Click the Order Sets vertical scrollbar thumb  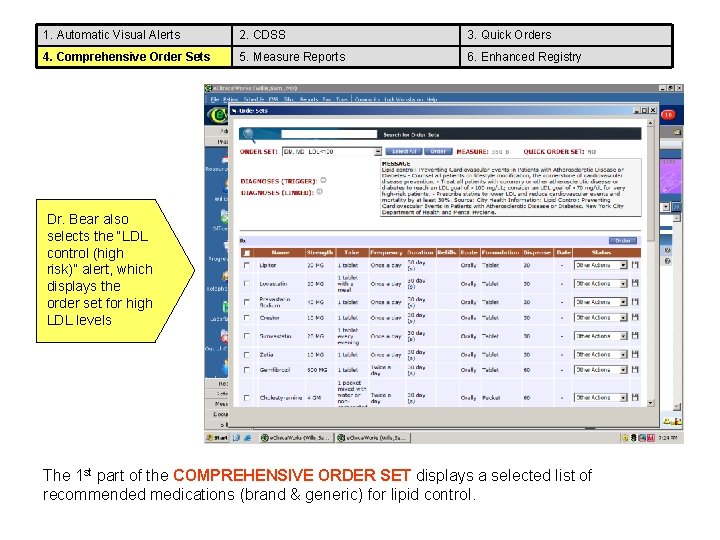[x=650, y=184]
